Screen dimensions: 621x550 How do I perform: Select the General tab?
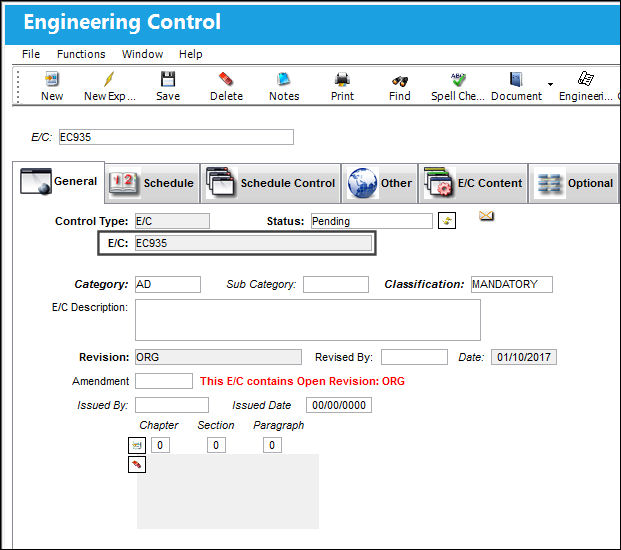coord(59,182)
